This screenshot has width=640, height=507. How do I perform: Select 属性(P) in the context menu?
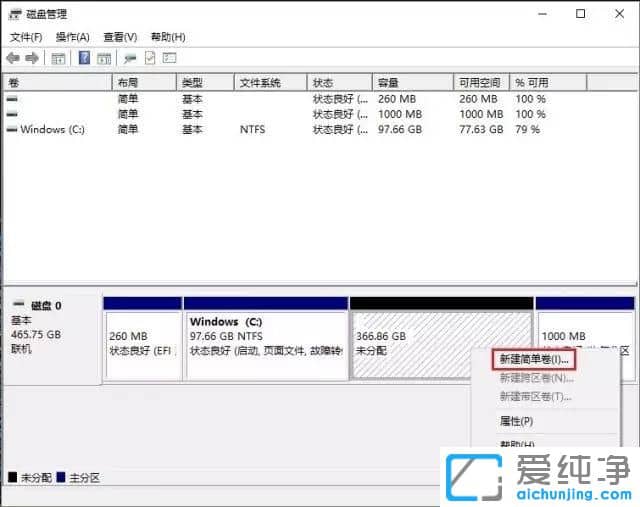coord(516,421)
